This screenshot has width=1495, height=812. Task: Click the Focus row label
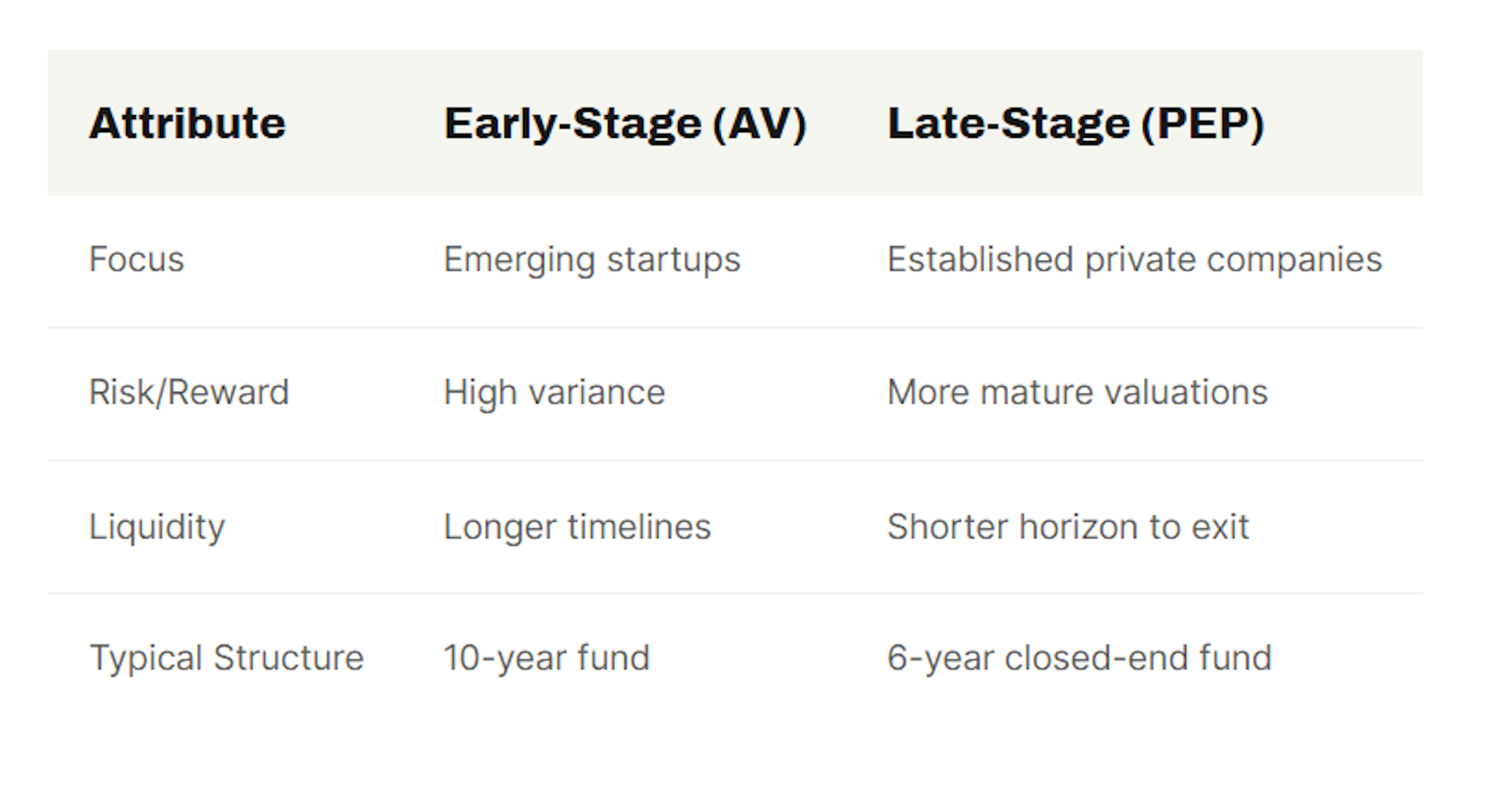[x=136, y=259]
